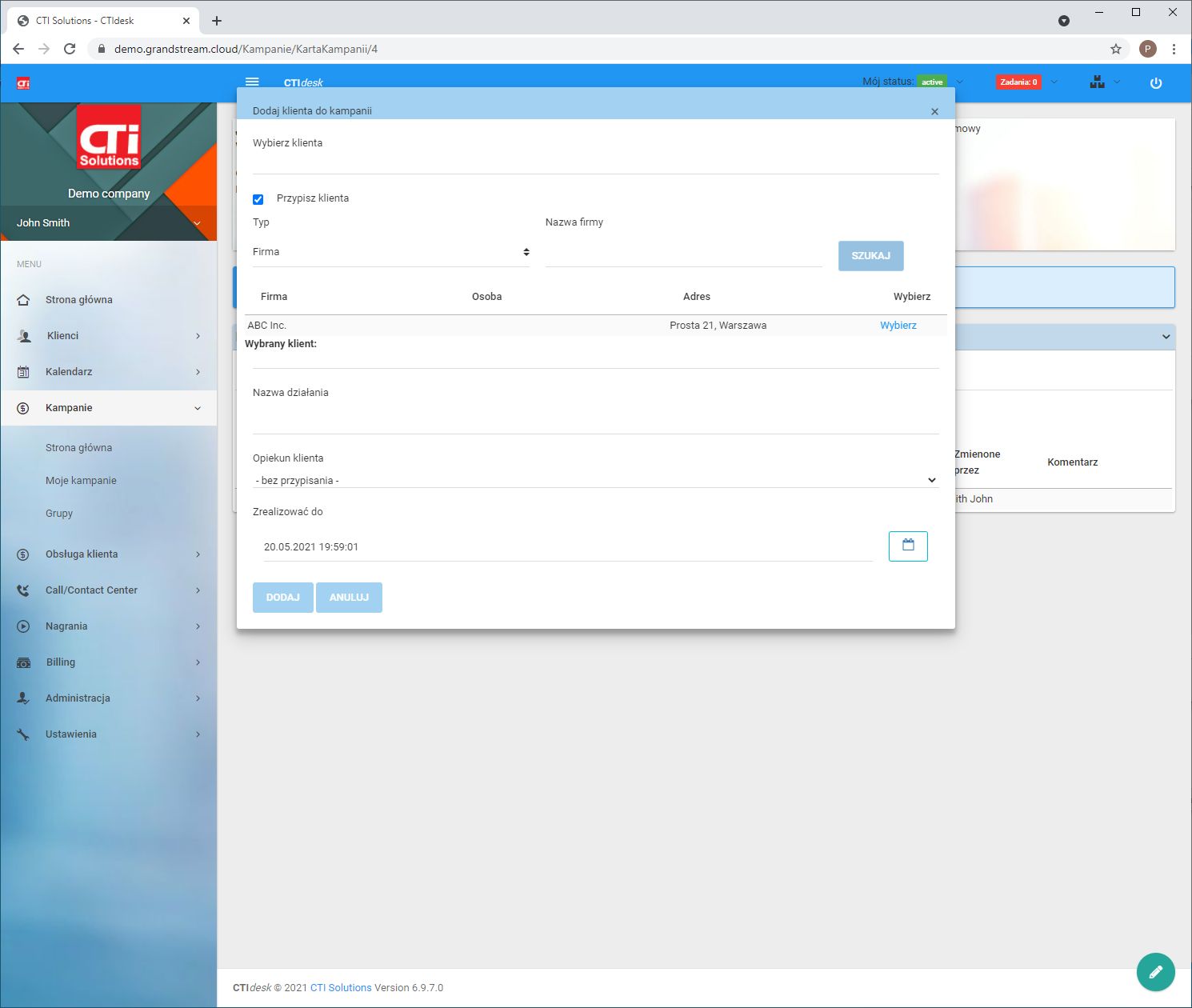Screen dimensions: 1192x1008
Task: Open Grupy menu item
Action: [59, 514]
